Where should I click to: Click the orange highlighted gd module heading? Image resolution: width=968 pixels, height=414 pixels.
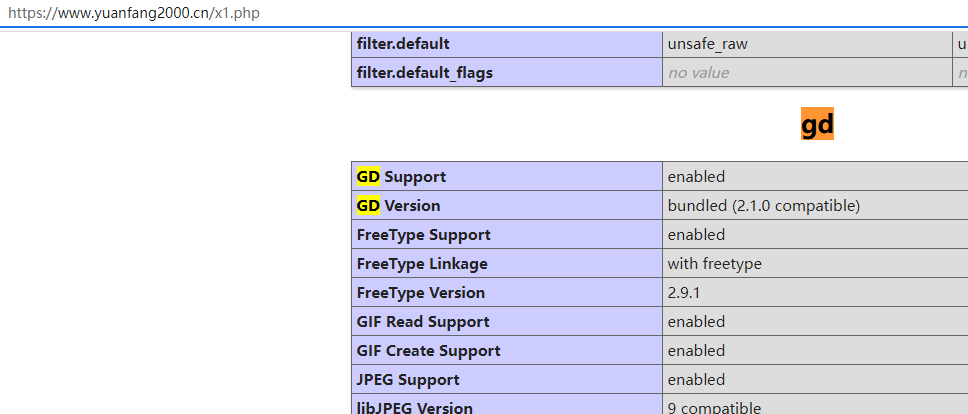817,124
